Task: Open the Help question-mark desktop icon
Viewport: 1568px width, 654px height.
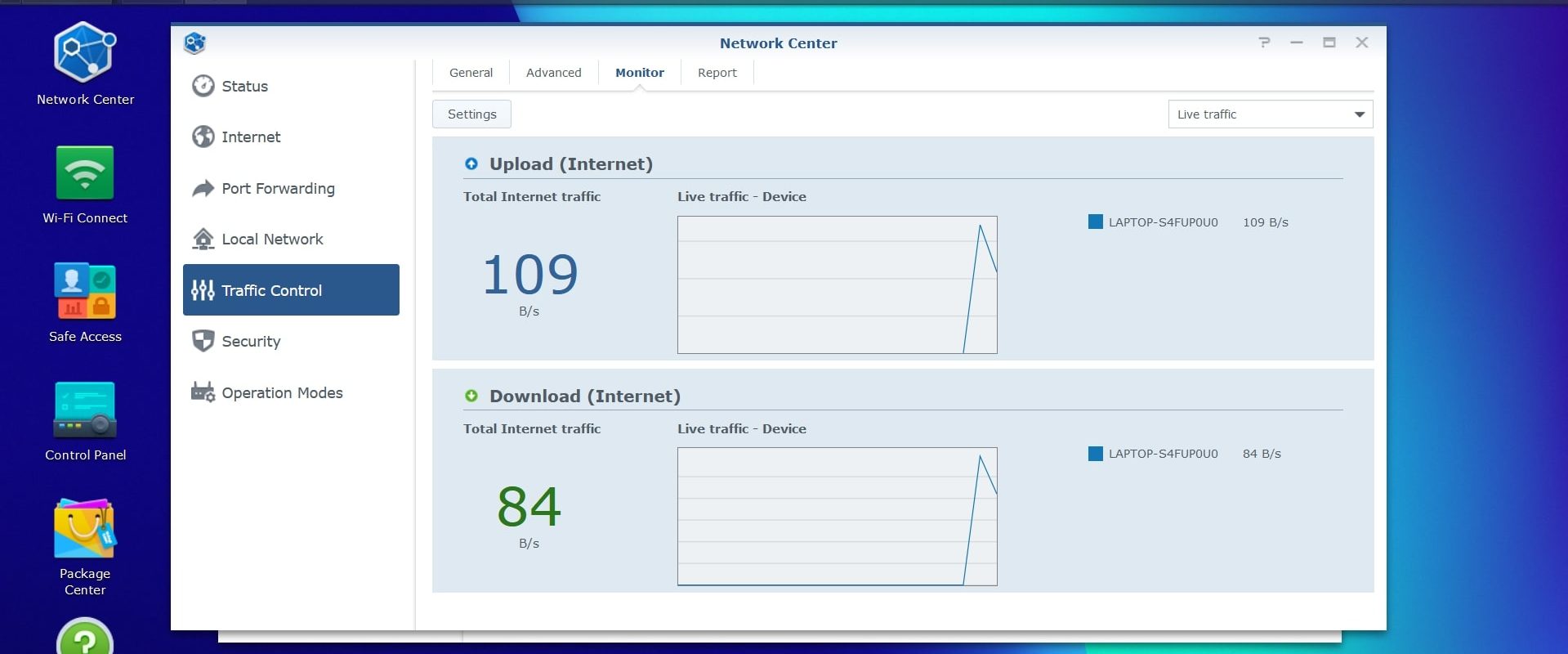Action: pyautogui.click(x=85, y=638)
